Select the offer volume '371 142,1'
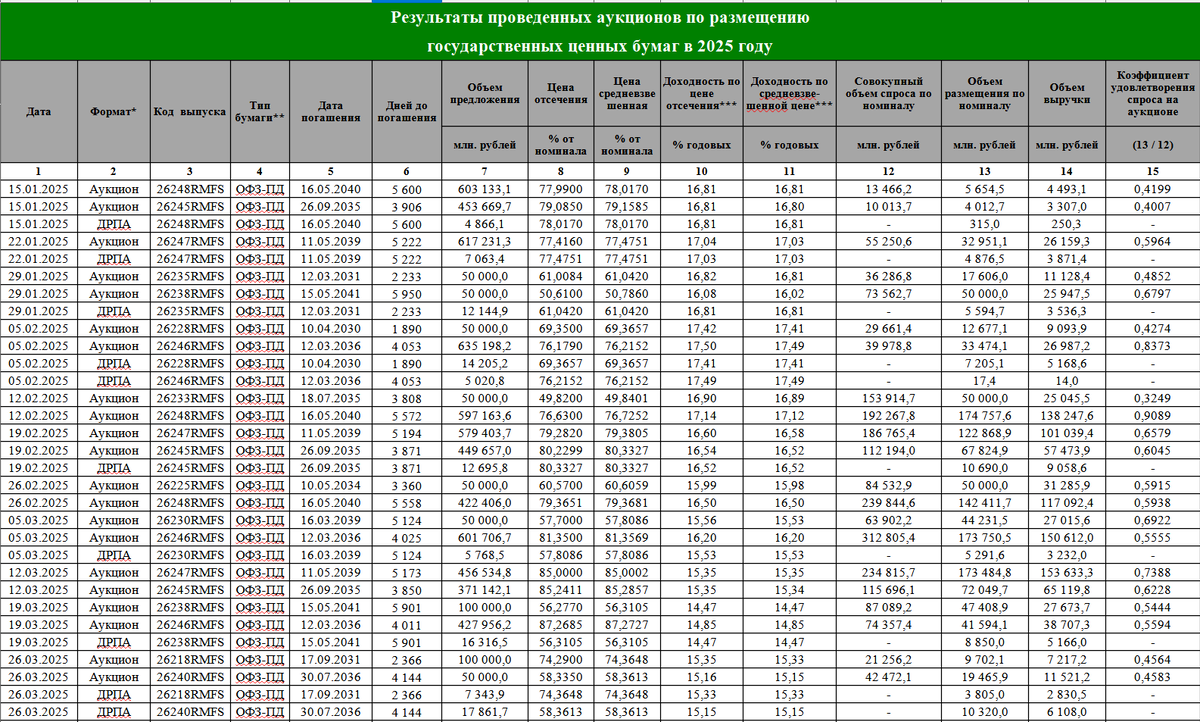 click(485, 589)
